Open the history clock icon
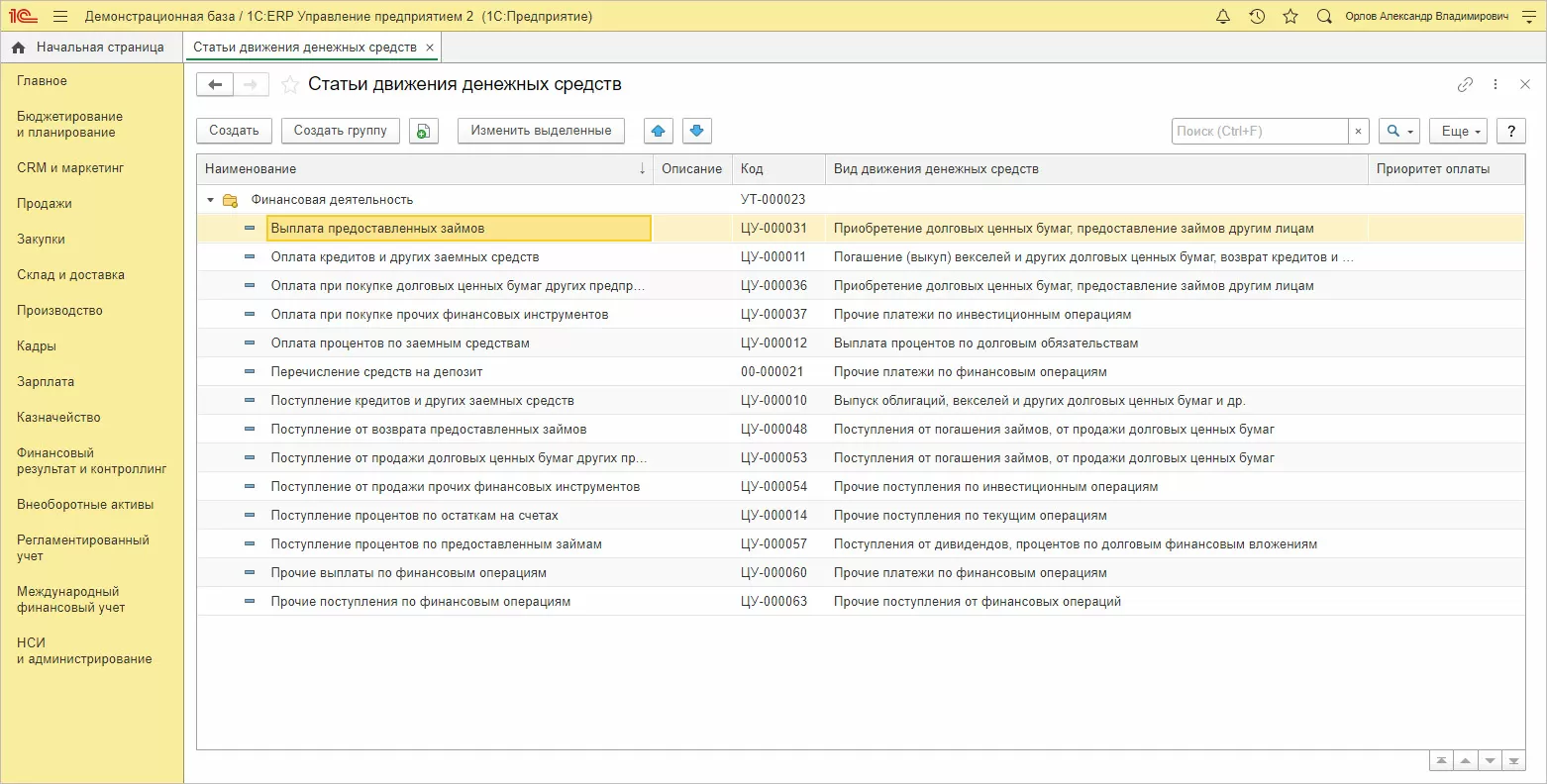1547x784 pixels. tap(1257, 17)
